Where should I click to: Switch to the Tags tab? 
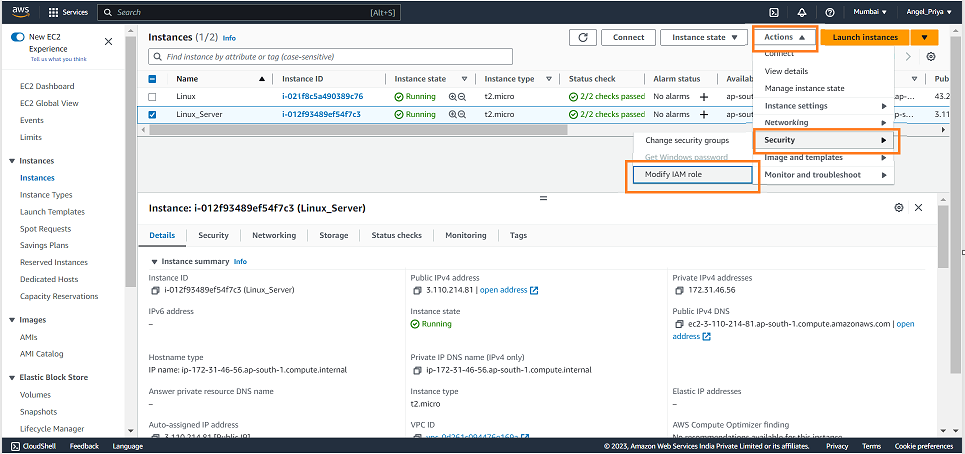click(518, 235)
